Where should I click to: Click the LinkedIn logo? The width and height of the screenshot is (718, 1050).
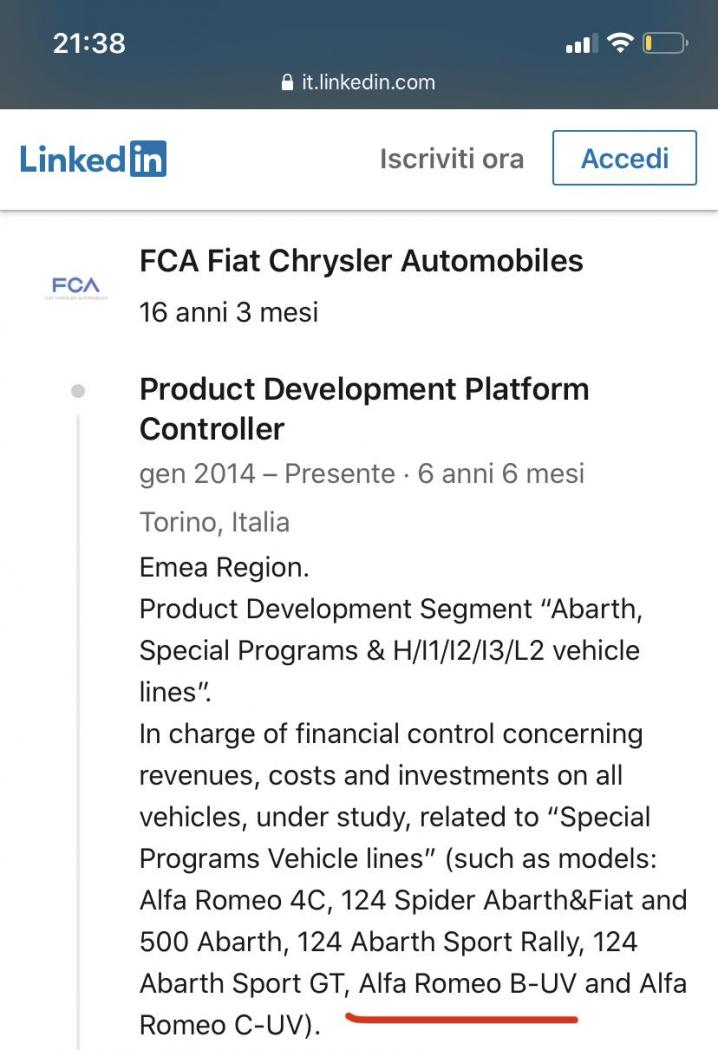pyautogui.click(x=93, y=159)
